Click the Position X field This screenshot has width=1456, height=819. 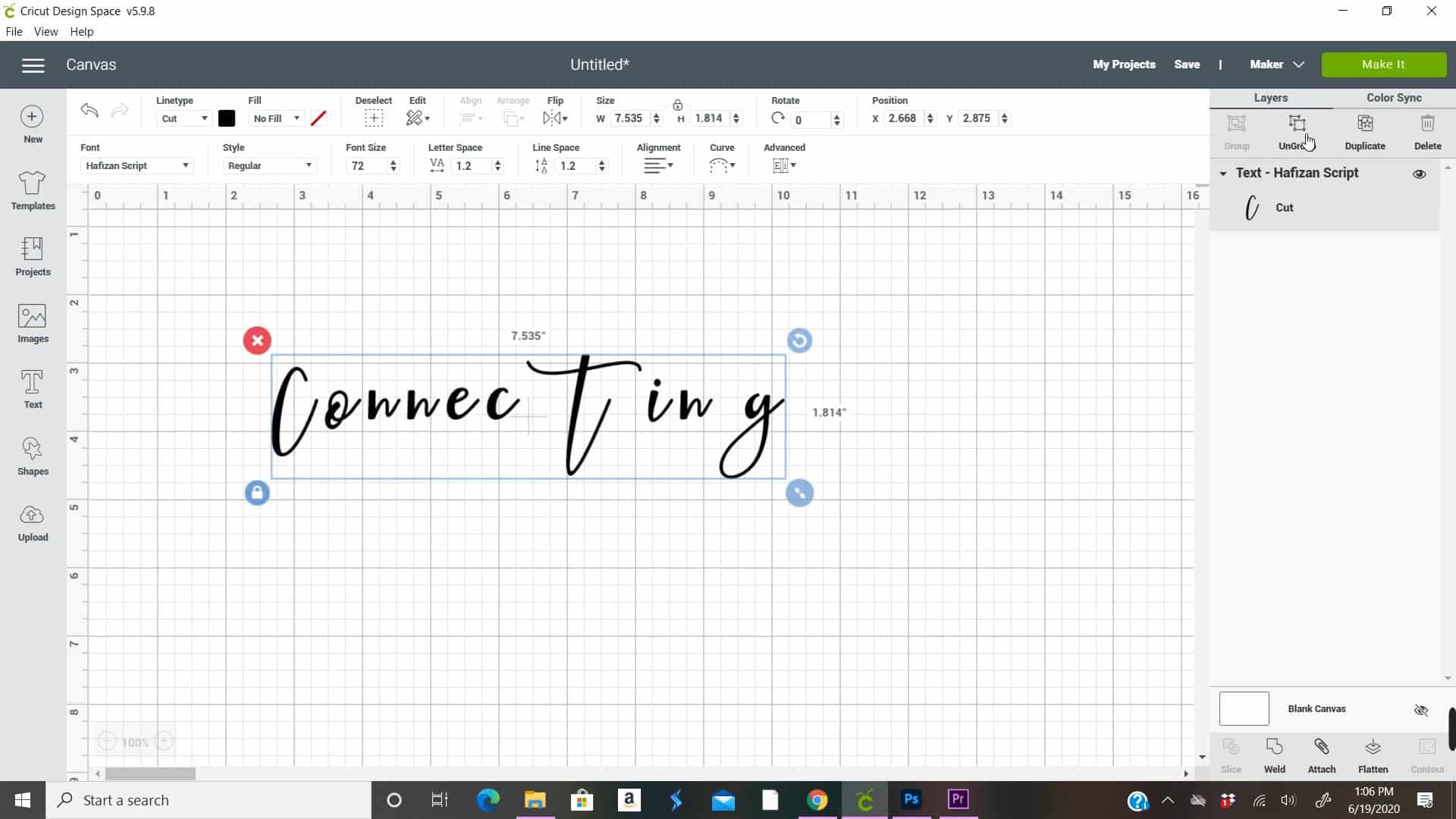pyautogui.click(x=902, y=118)
